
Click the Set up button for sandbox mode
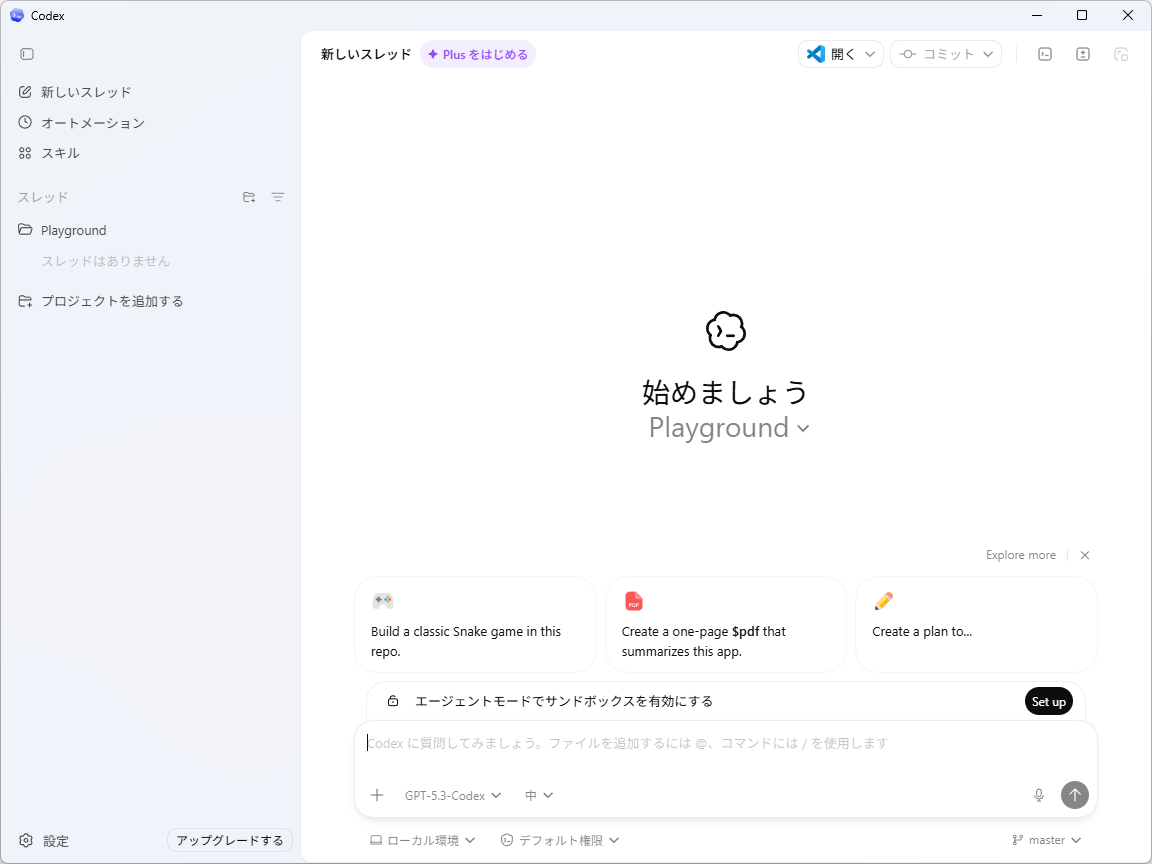point(1048,701)
